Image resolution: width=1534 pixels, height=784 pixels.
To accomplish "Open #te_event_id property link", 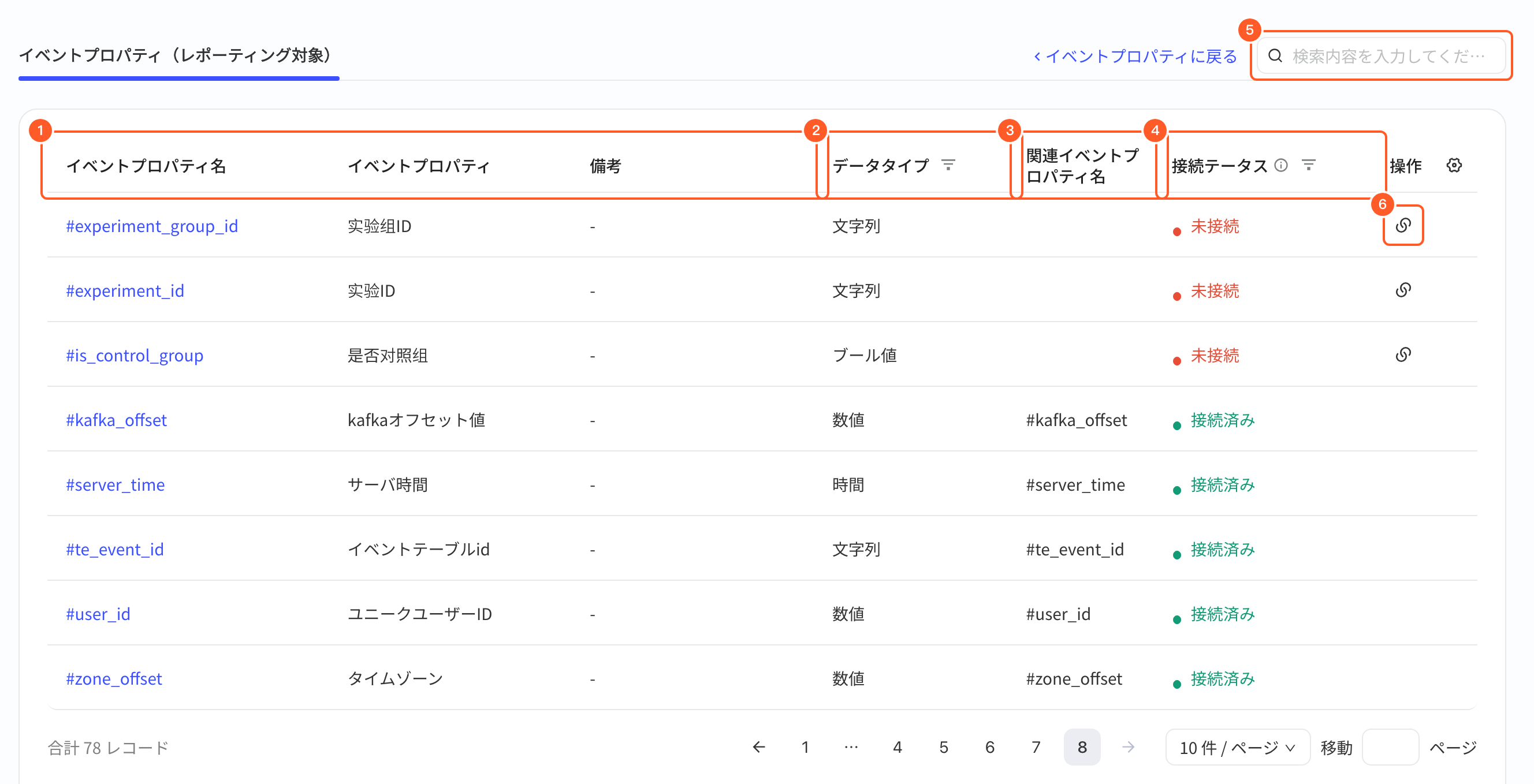I will [114, 550].
